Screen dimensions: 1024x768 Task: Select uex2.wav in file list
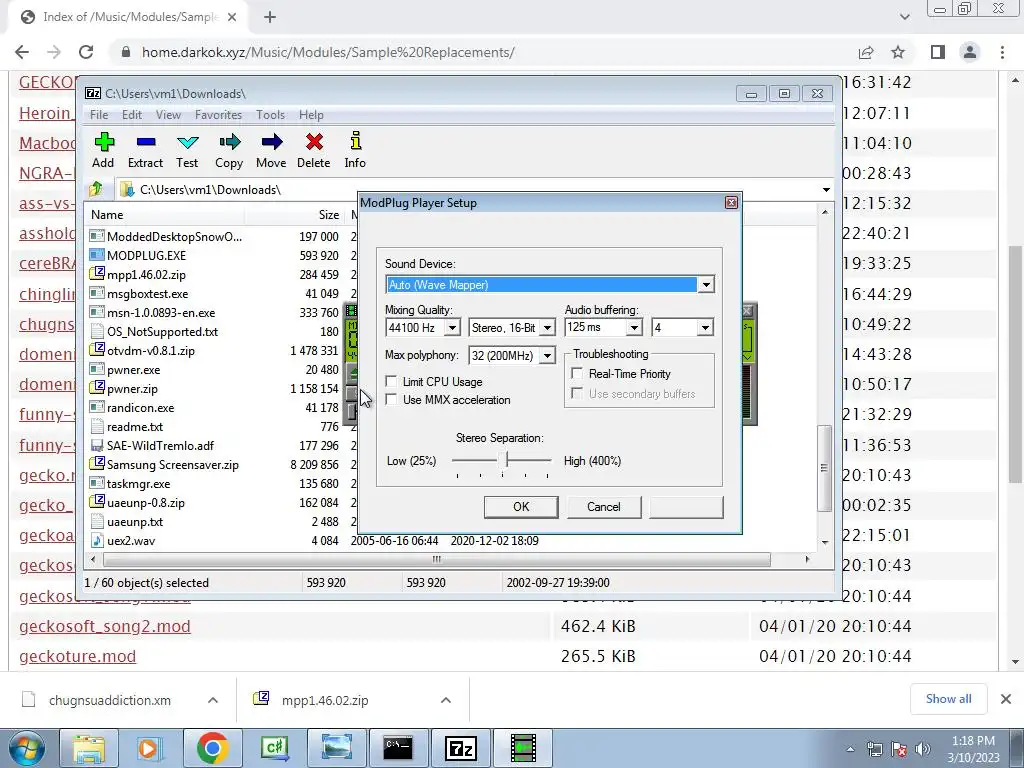coord(131,541)
